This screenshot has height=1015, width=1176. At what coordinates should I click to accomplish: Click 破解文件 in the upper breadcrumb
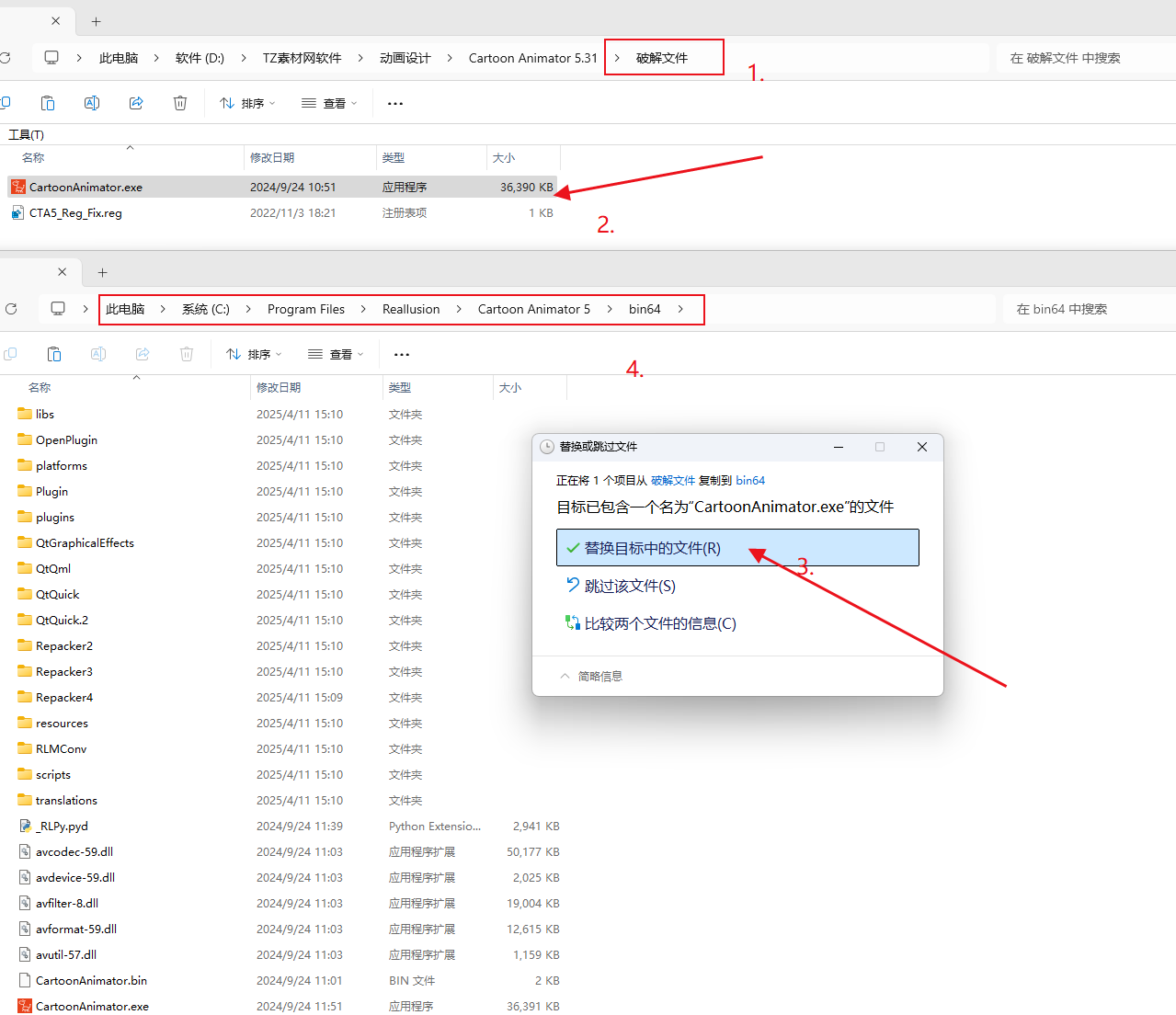[x=662, y=58]
